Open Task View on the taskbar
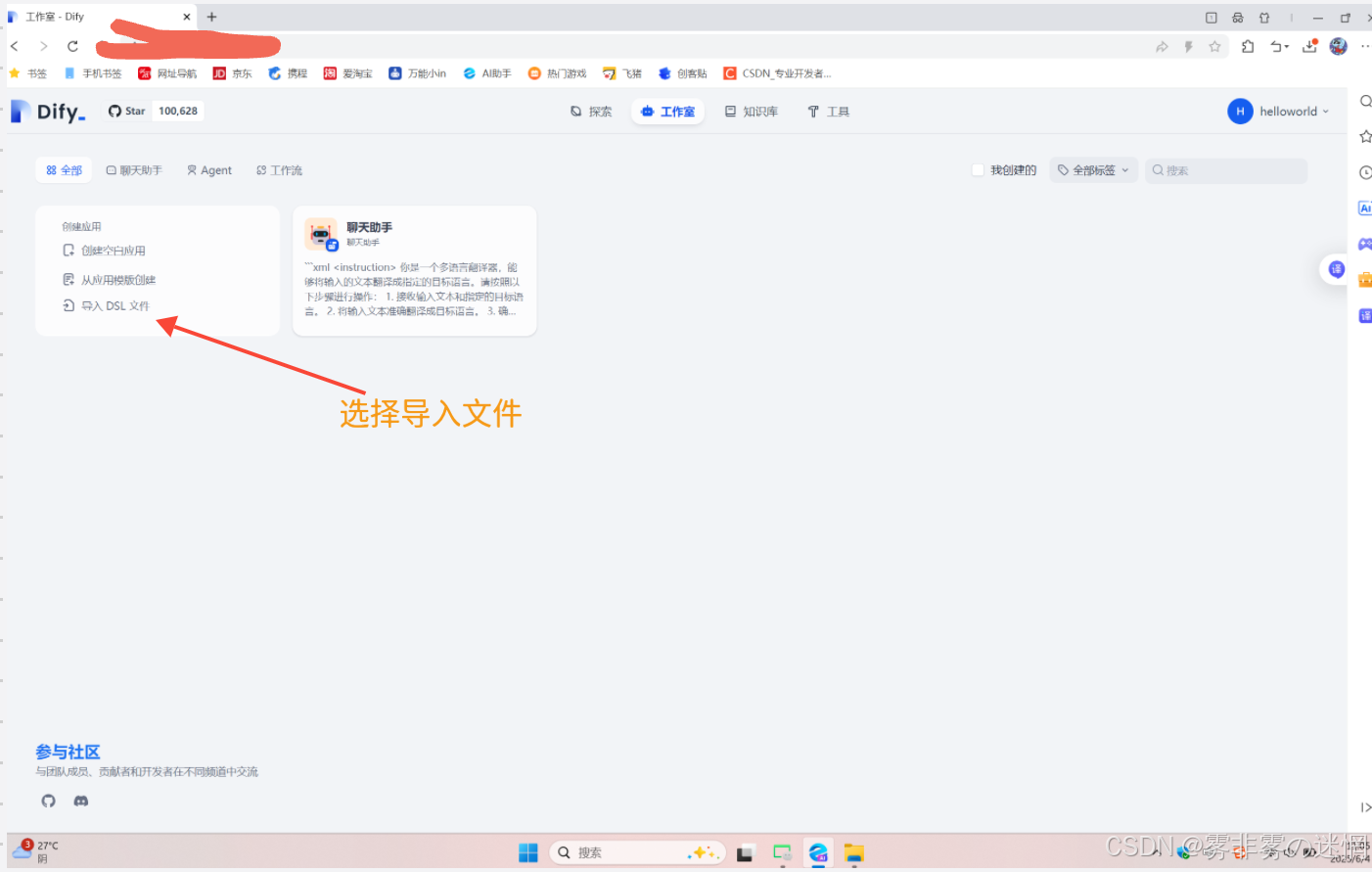This screenshot has width=1372, height=872. (745, 852)
